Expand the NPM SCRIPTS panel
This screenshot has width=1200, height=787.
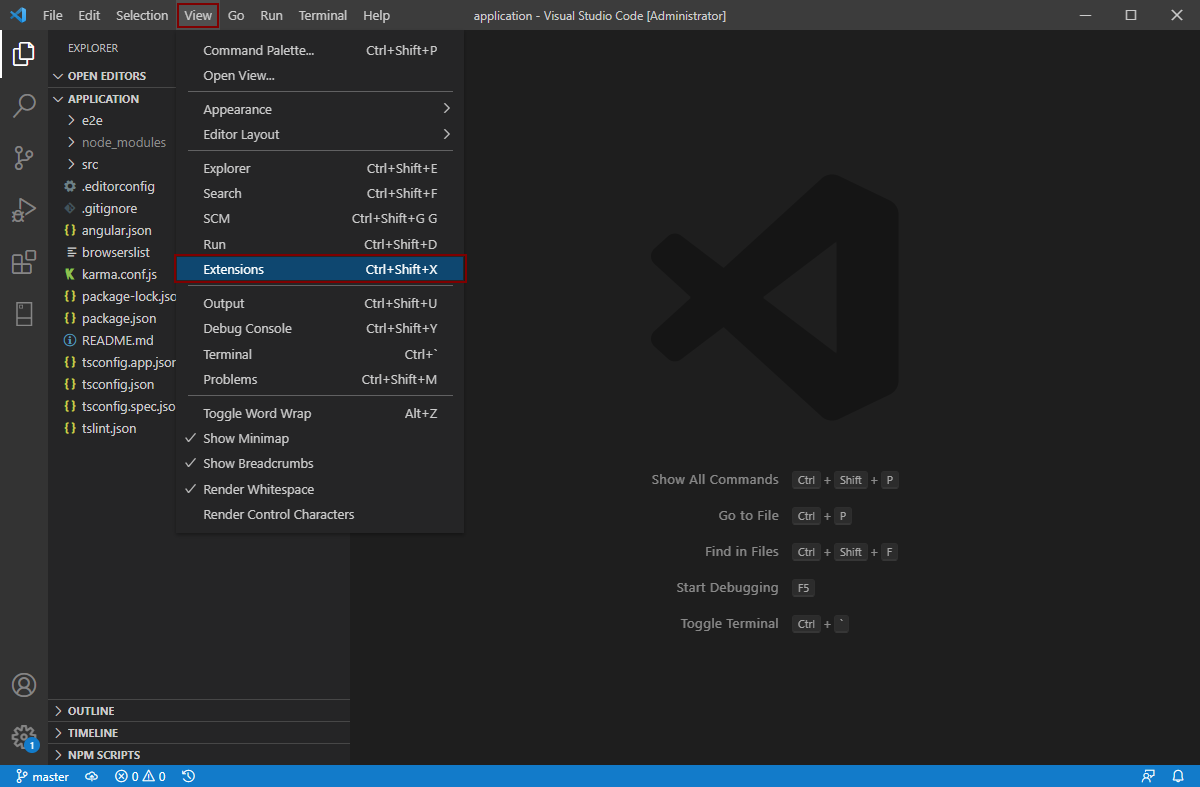point(199,755)
